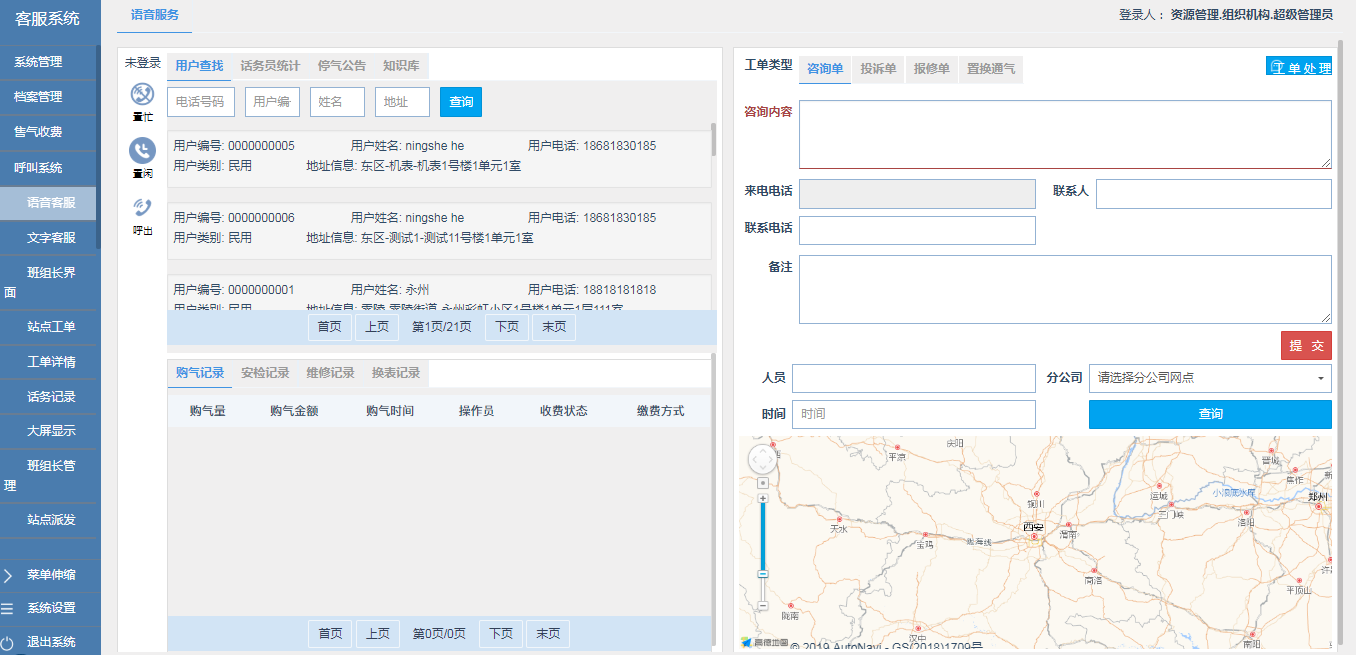Select the 咨询单 work order type
The width and height of the screenshot is (1356, 655).
825,69
